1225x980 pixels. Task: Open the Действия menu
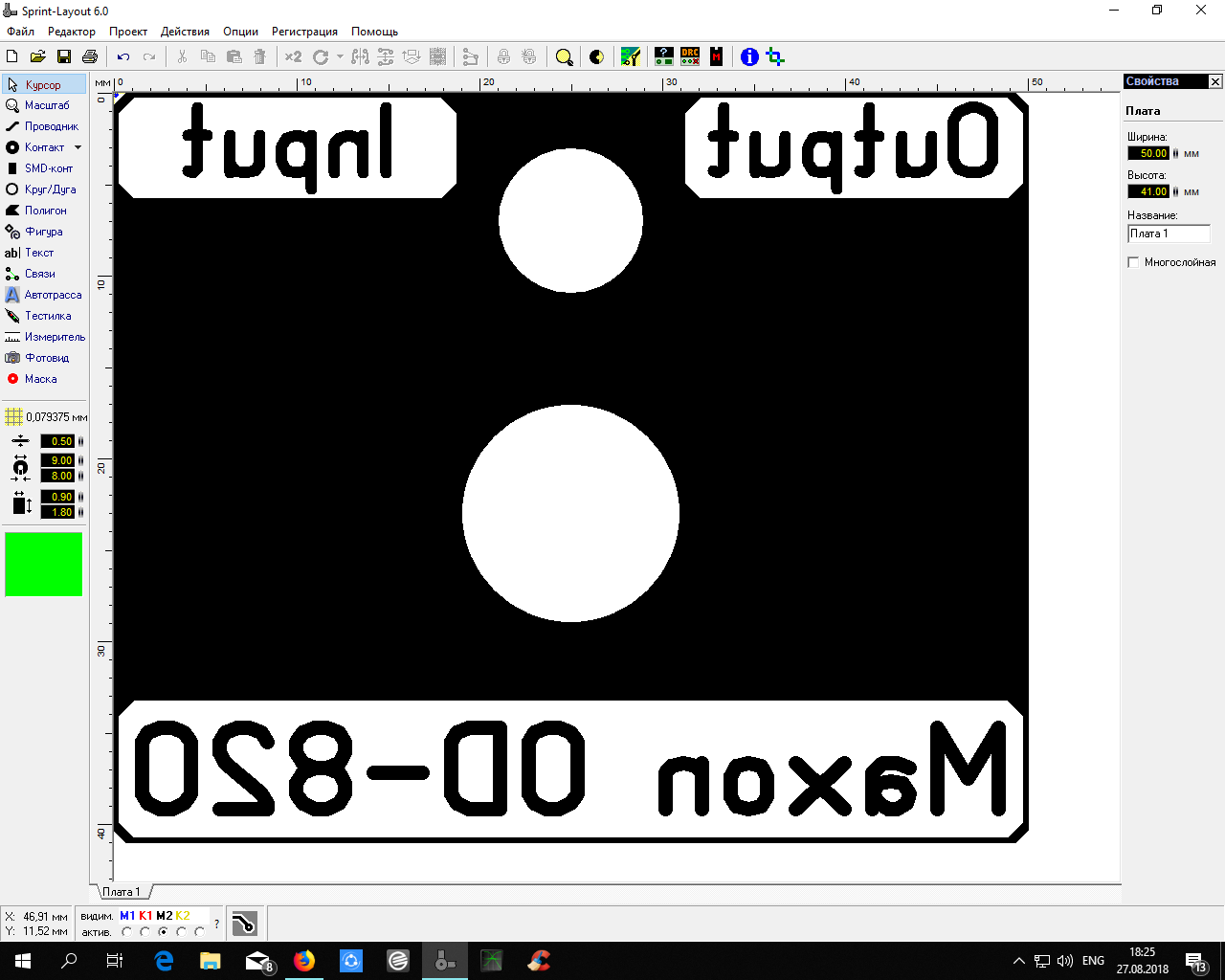pos(185,32)
